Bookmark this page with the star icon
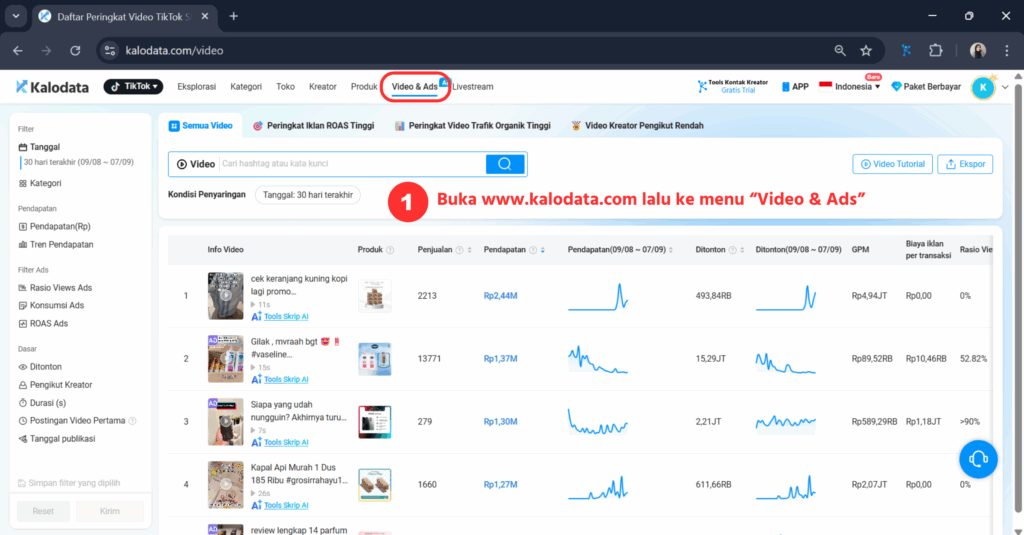This screenshot has width=1024, height=535. click(x=866, y=50)
